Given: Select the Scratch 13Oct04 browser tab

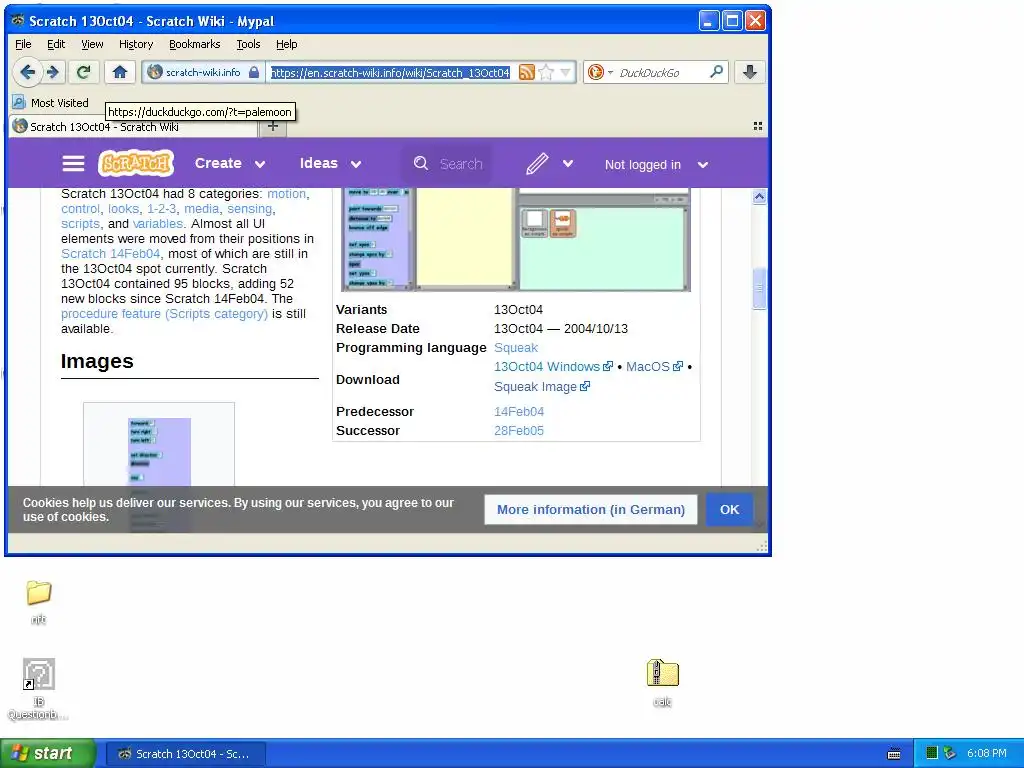Looking at the screenshot, I should coord(134,127).
